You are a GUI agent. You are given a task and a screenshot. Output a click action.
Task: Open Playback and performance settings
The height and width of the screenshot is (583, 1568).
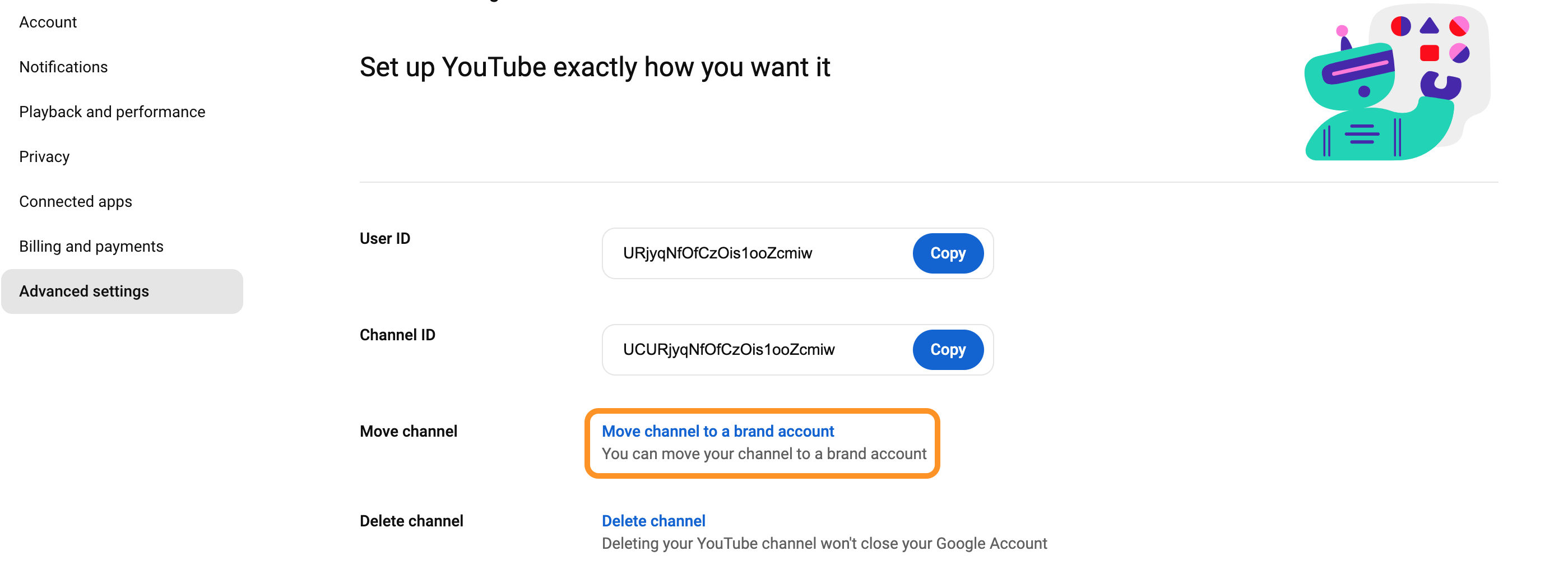point(112,112)
